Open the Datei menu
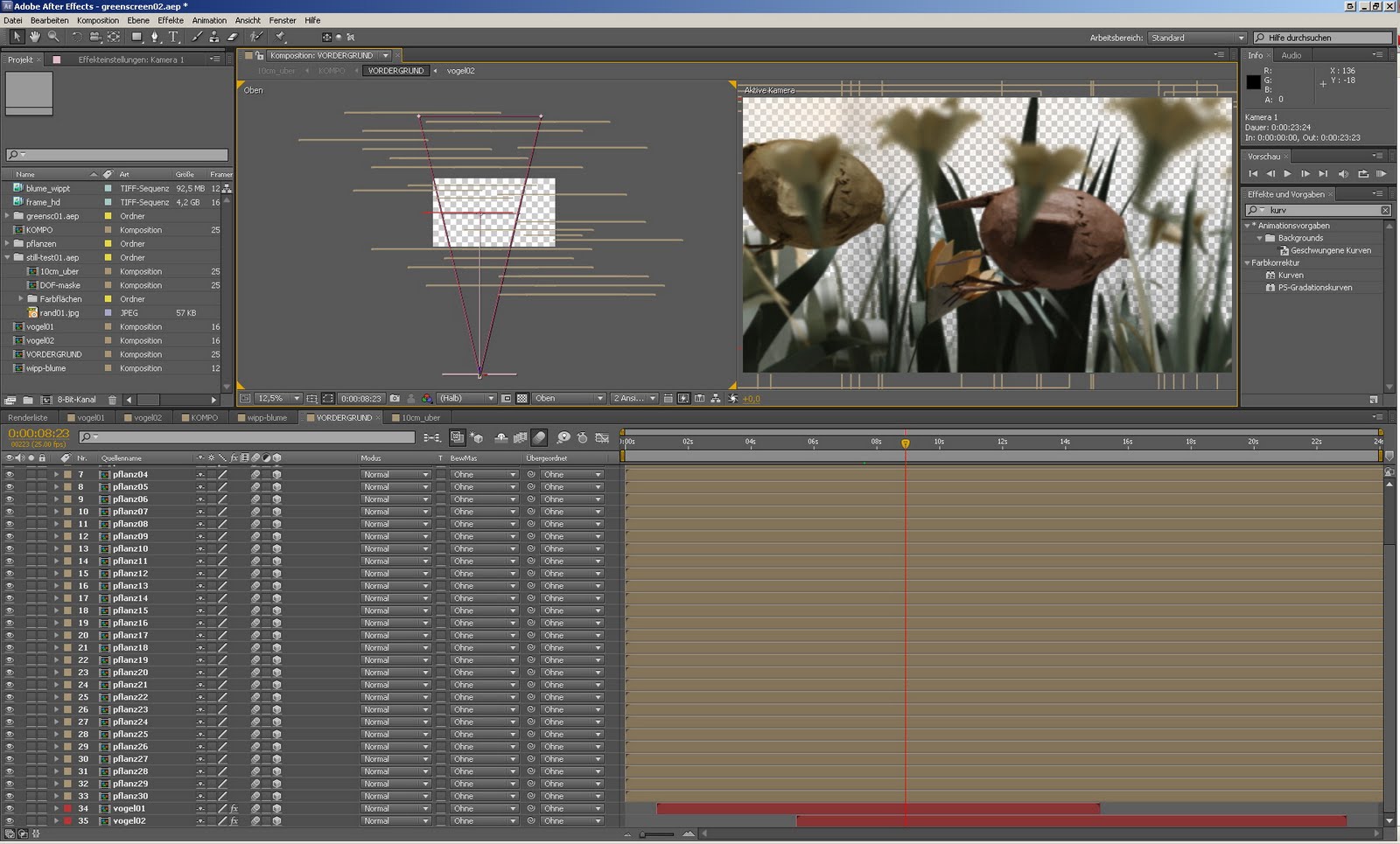 [13, 20]
